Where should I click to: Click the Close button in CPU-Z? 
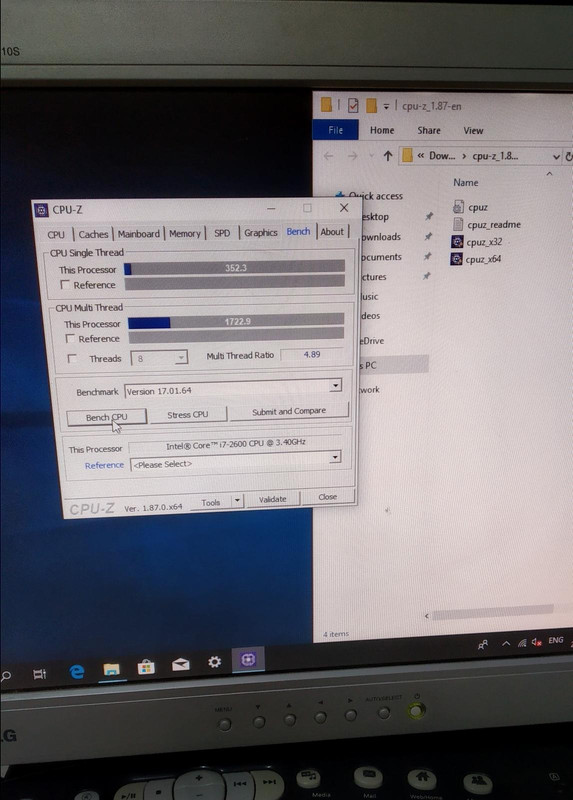point(328,497)
